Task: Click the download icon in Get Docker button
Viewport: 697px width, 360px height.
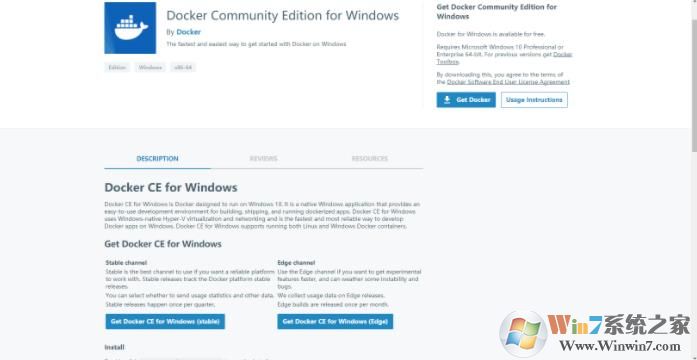Action: (447, 100)
